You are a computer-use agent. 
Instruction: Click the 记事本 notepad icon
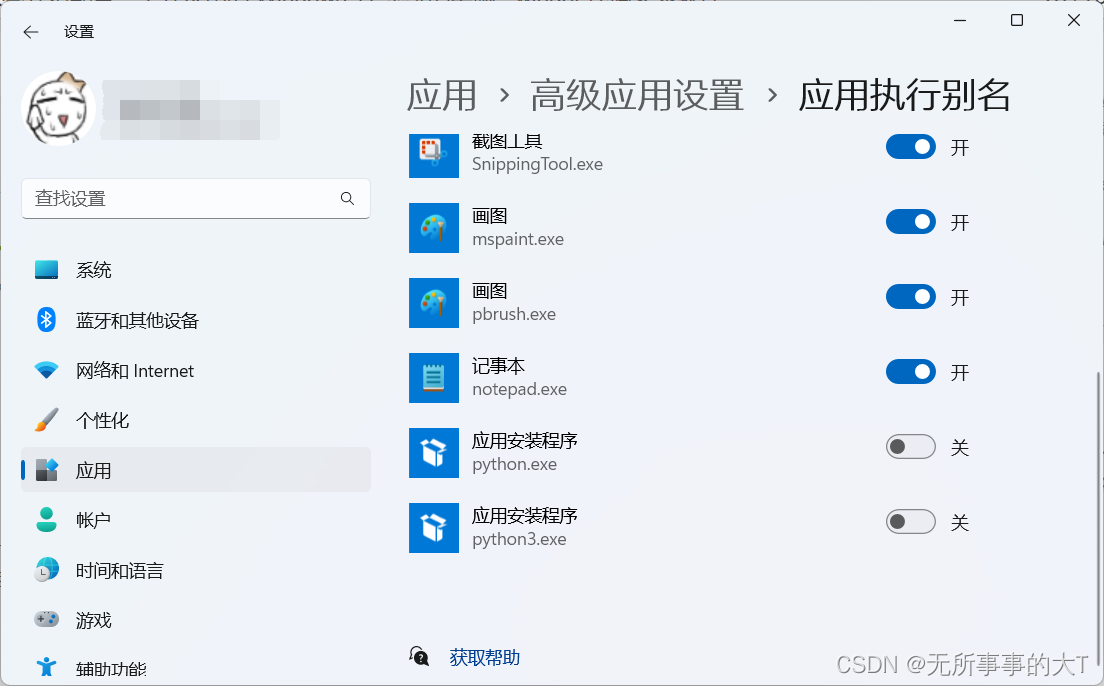(433, 378)
